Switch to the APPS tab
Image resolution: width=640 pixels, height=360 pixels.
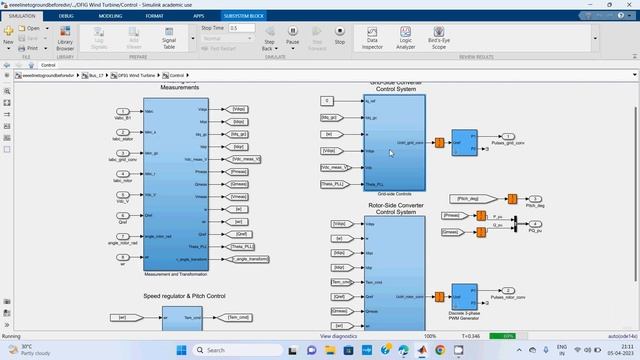pyautogui.click(x=199, y=16)
